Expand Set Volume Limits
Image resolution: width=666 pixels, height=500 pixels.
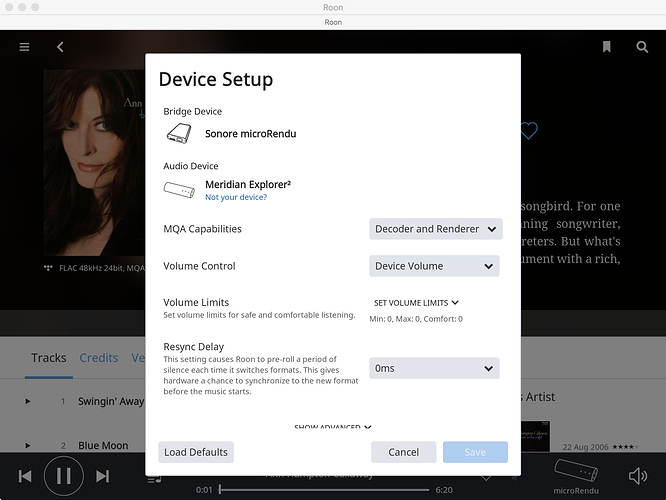416,303
